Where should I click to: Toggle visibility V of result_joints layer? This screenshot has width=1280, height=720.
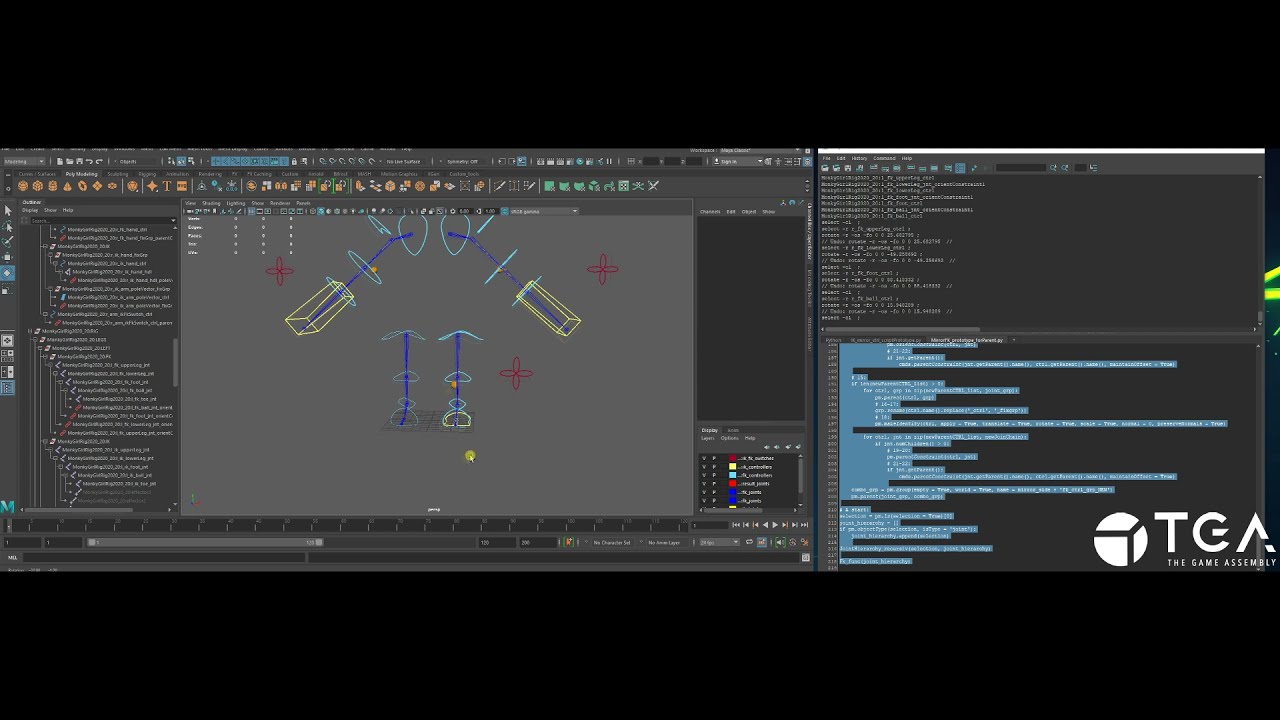(x=704, y=484)
